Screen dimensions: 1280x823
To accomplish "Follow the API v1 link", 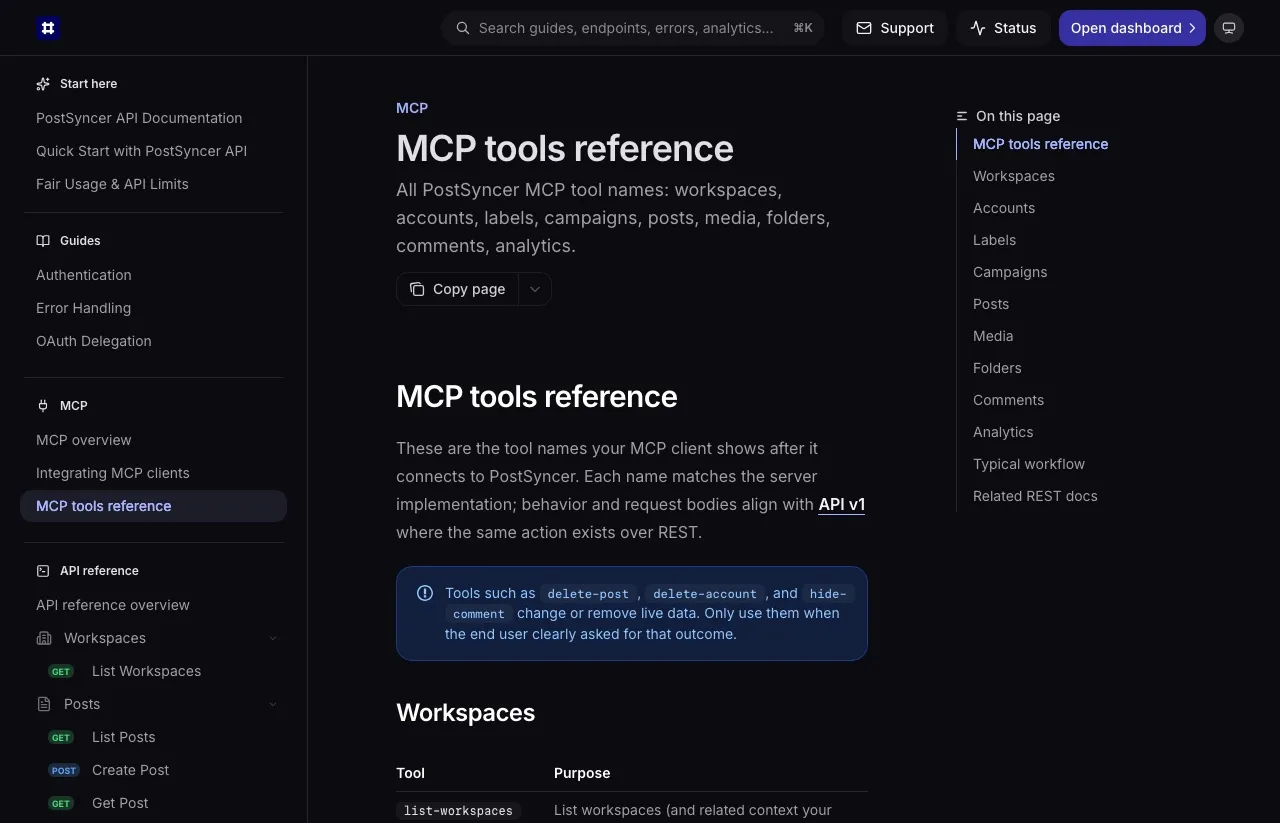I will tap(841, 504).
